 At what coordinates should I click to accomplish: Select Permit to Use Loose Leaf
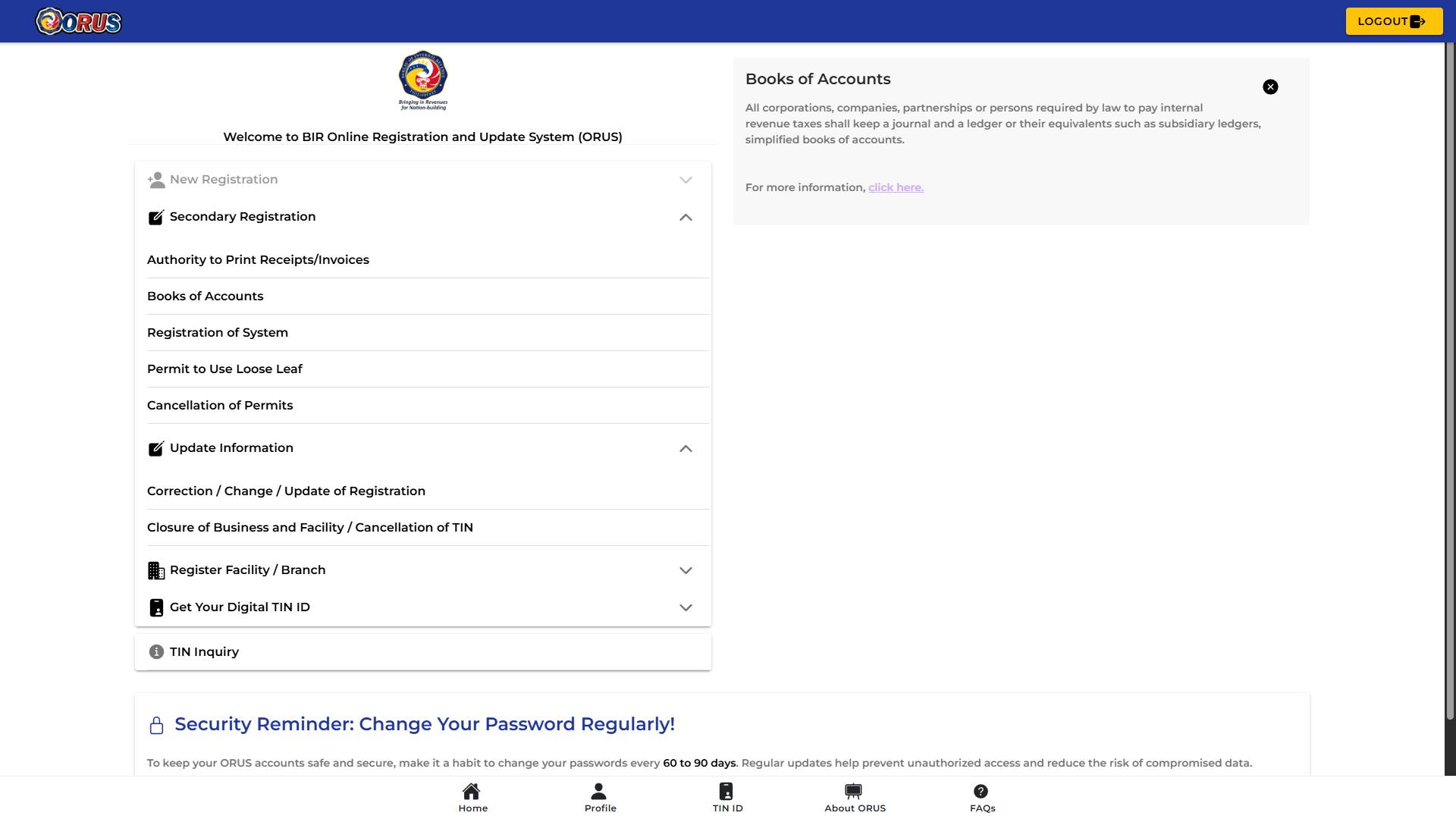pos(428,369)
